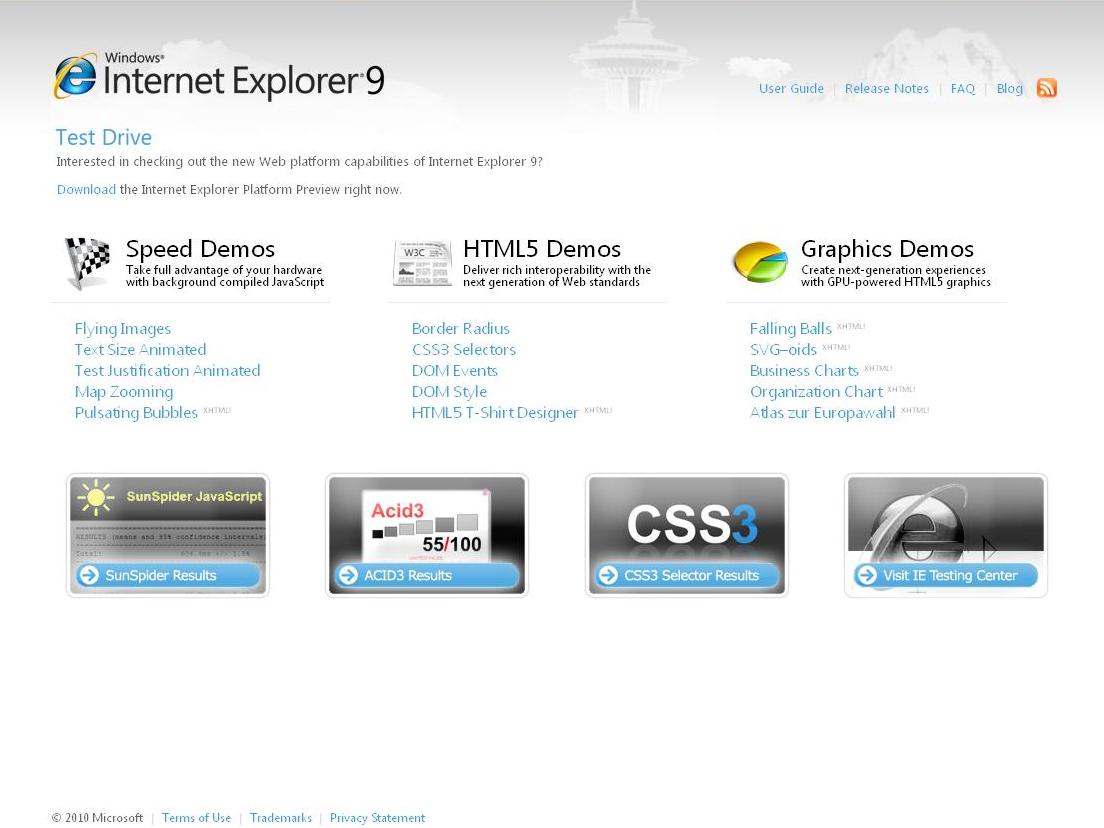1104x828 pixels.
Task: Click the © 2010 Microsoft text
Action: click(x=97, y=818)
